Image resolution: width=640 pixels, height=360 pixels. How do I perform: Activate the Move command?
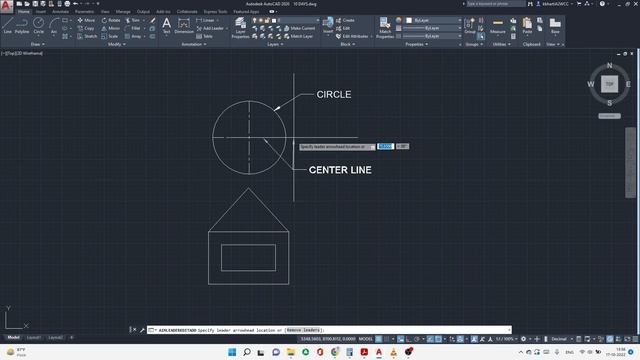pyautogui.click(x=86, y=20)
